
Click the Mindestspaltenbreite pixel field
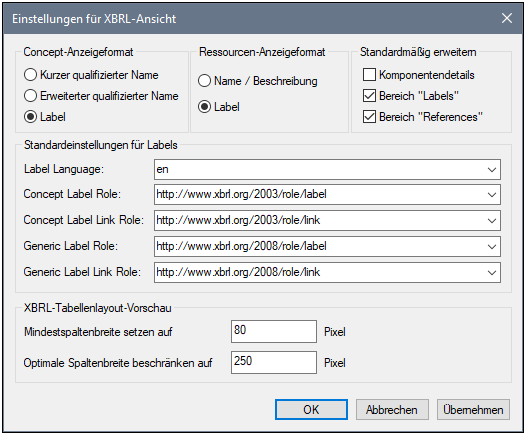pyautogui.click(x=274, y=331)
